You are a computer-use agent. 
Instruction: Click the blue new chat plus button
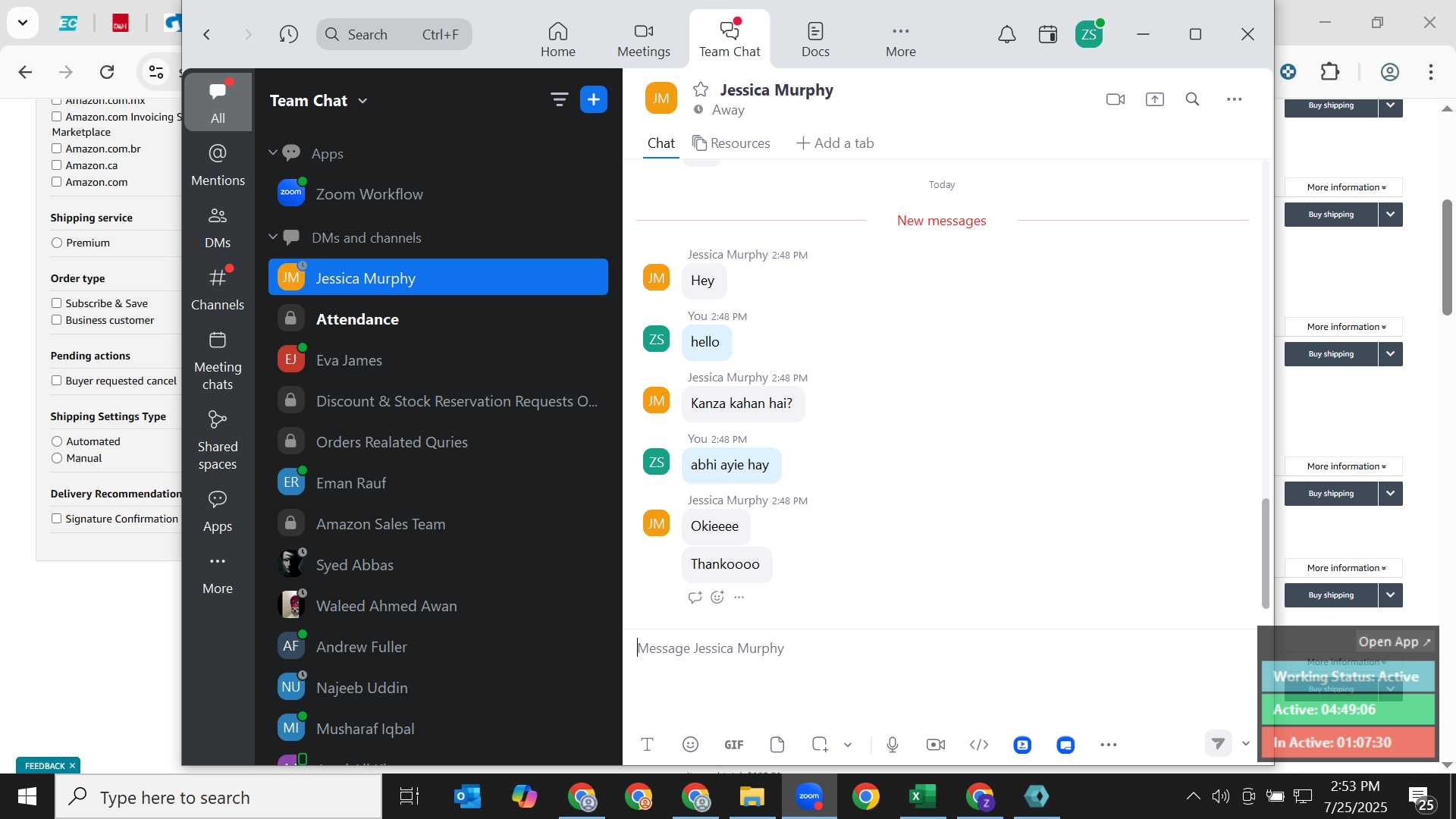tap(594, 99)
